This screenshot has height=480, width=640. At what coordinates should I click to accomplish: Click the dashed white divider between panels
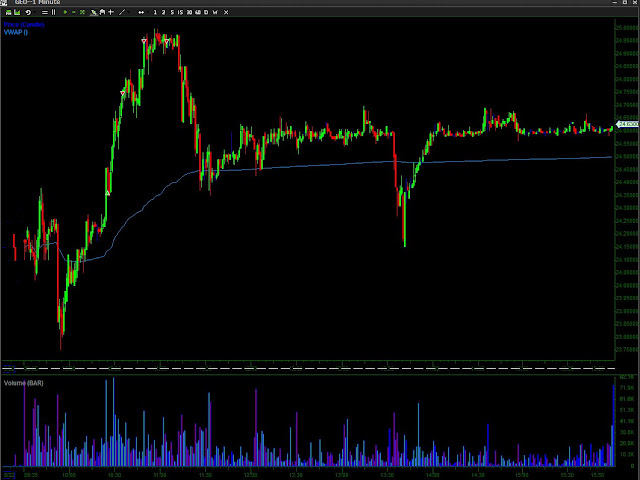coord(309,369)
